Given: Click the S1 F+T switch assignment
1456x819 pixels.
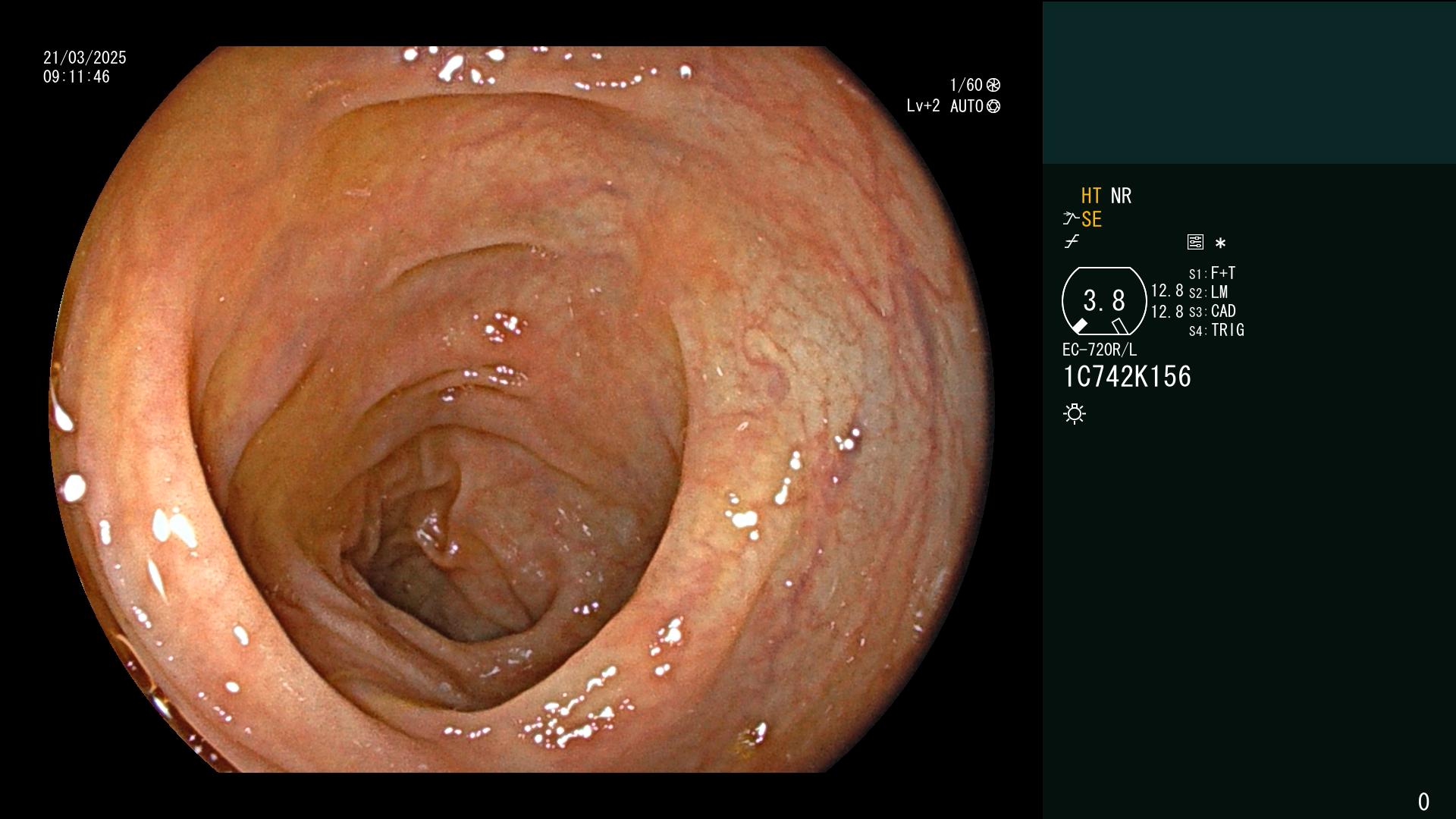Looking at the screenshot, I should coord(1213,273).
